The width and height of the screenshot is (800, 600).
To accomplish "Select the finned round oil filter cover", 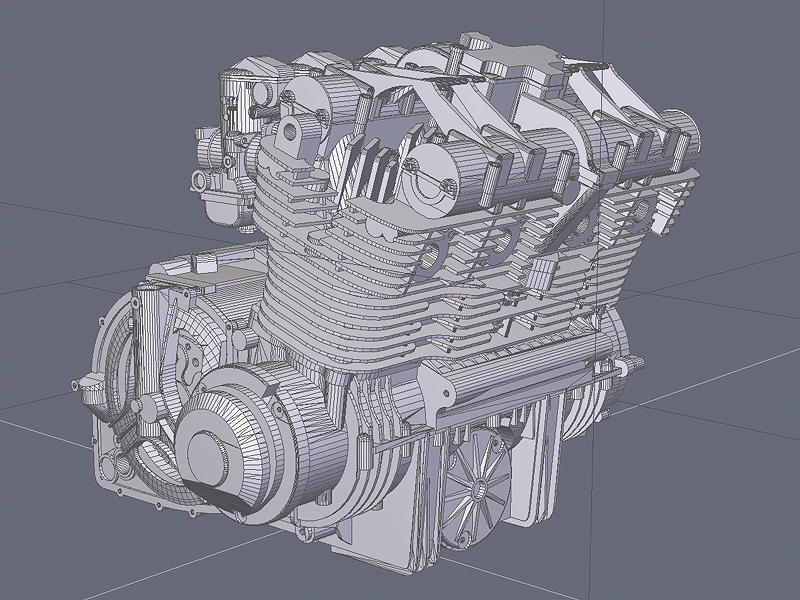I will [477, 490].
